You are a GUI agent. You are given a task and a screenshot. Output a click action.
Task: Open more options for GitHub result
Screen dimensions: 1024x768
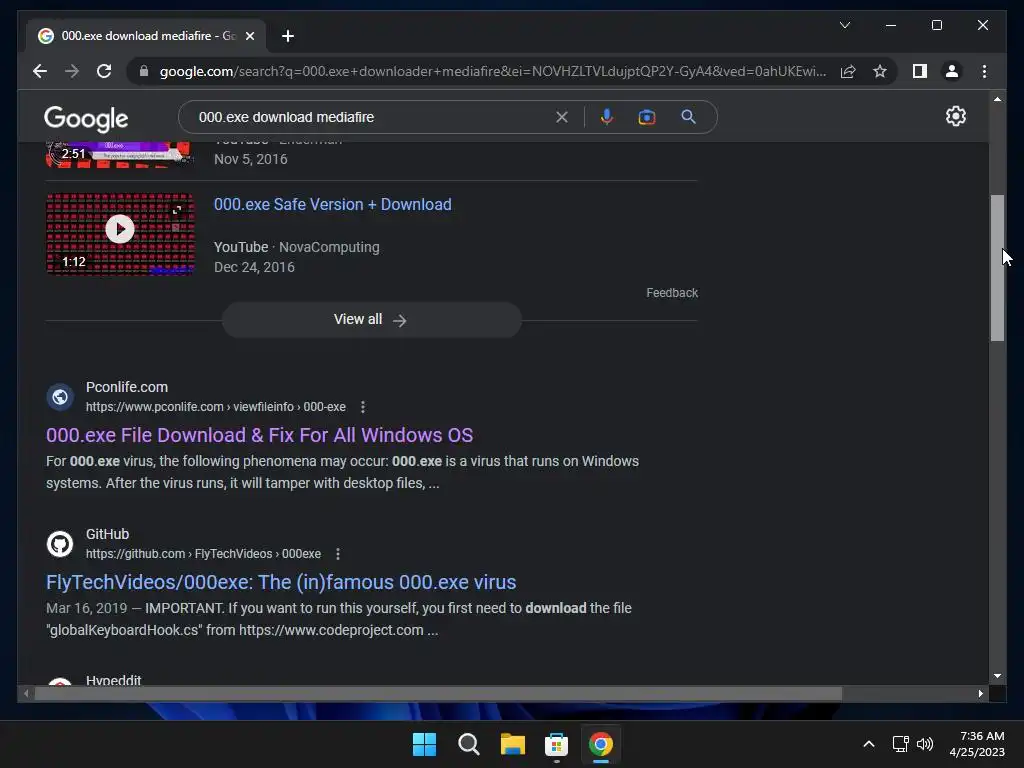pos(338,554)
